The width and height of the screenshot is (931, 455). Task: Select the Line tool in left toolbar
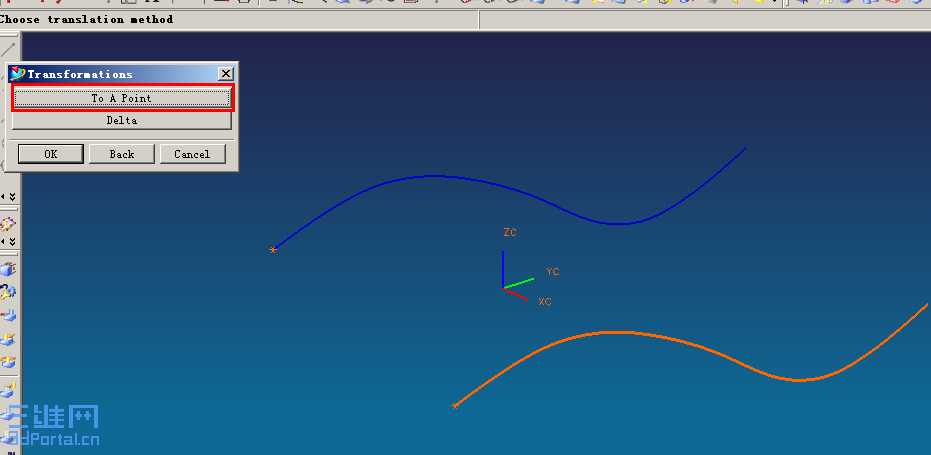click(x=8, y=50)
